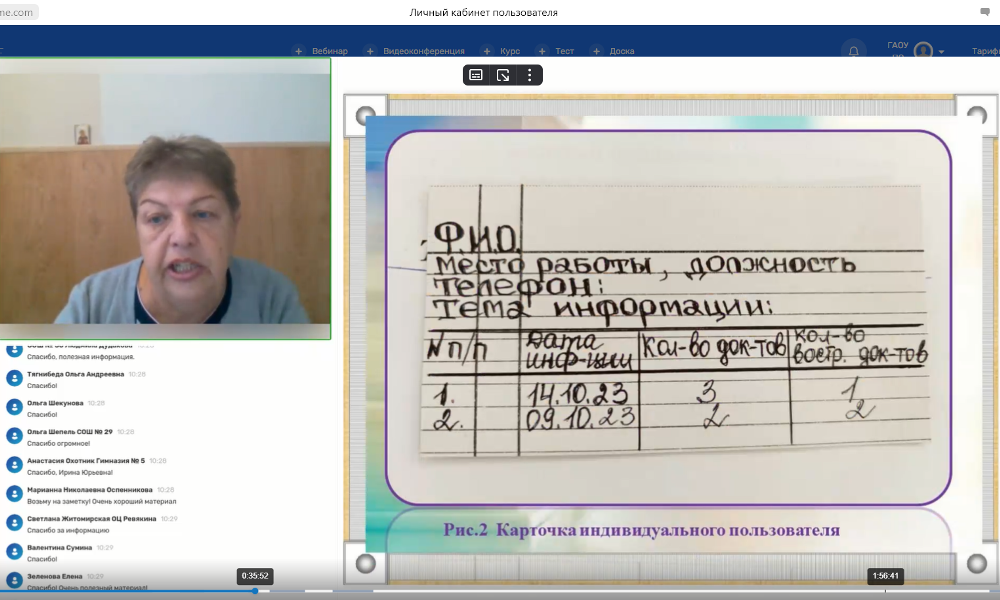Image resolution: width=1000 pixels, height=600 pixels.
Task: Open the user profile avatar in the header
Action: [x=923, y=50]
